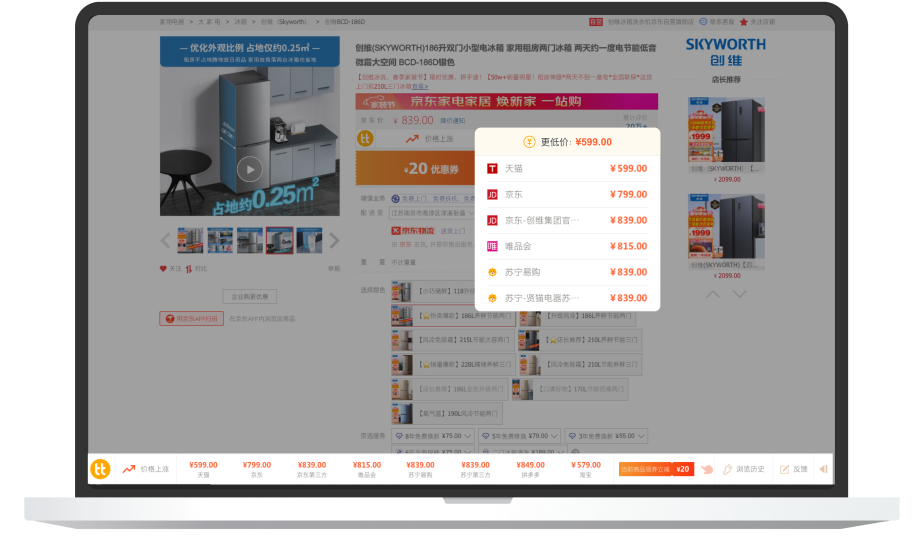912x545 pixels.
Task: Open the 天猫 ¥599.00 price in bottom bar
Action: point(203,469)
